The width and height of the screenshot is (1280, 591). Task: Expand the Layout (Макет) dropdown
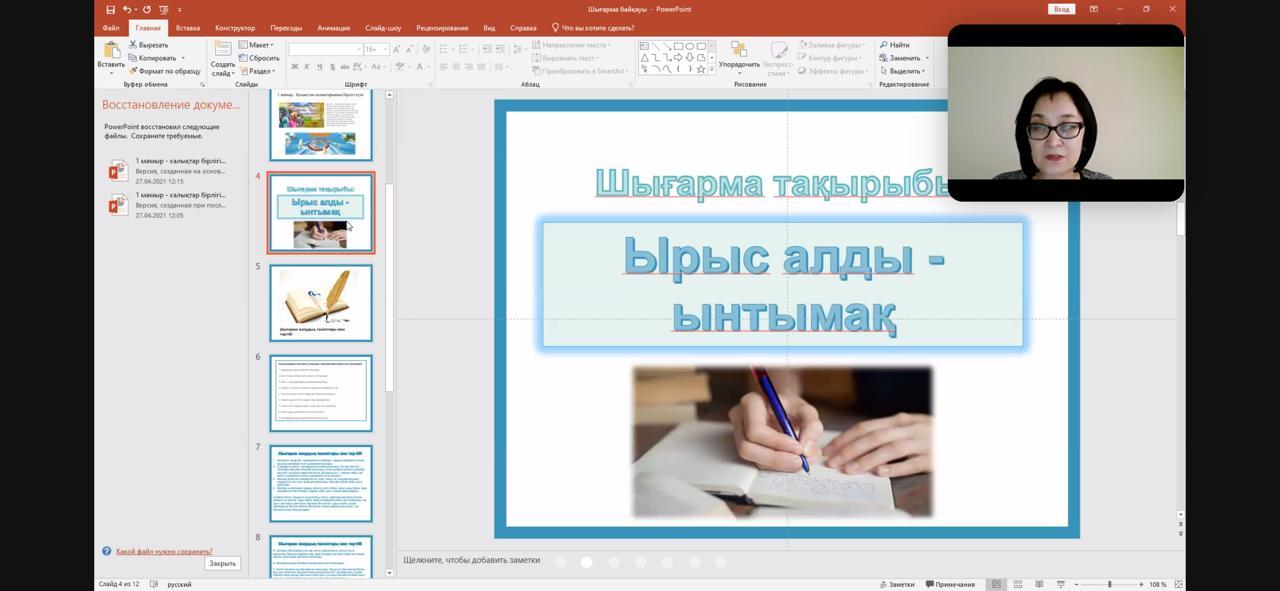258,45
